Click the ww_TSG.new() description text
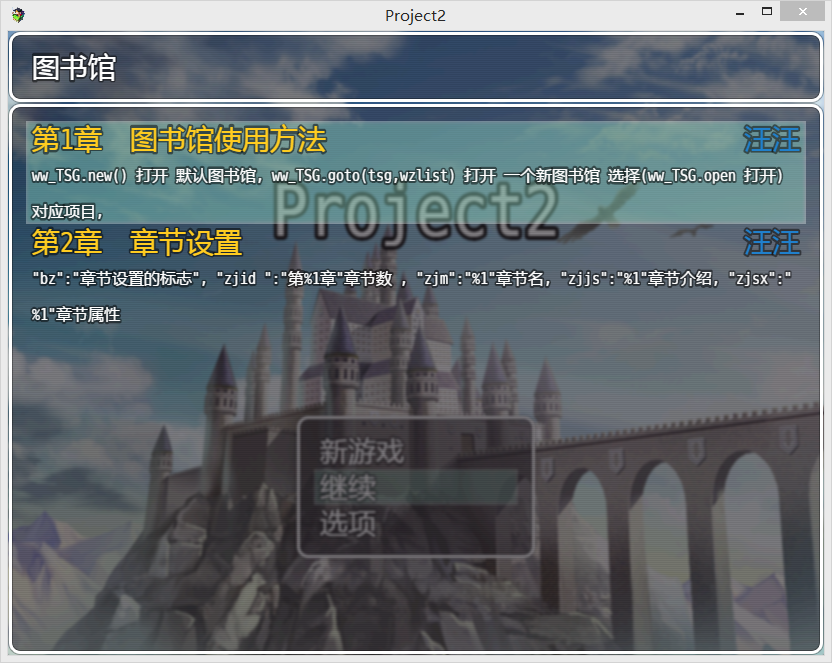The width and height of the screenshot is (832, 663). (408, 194)
